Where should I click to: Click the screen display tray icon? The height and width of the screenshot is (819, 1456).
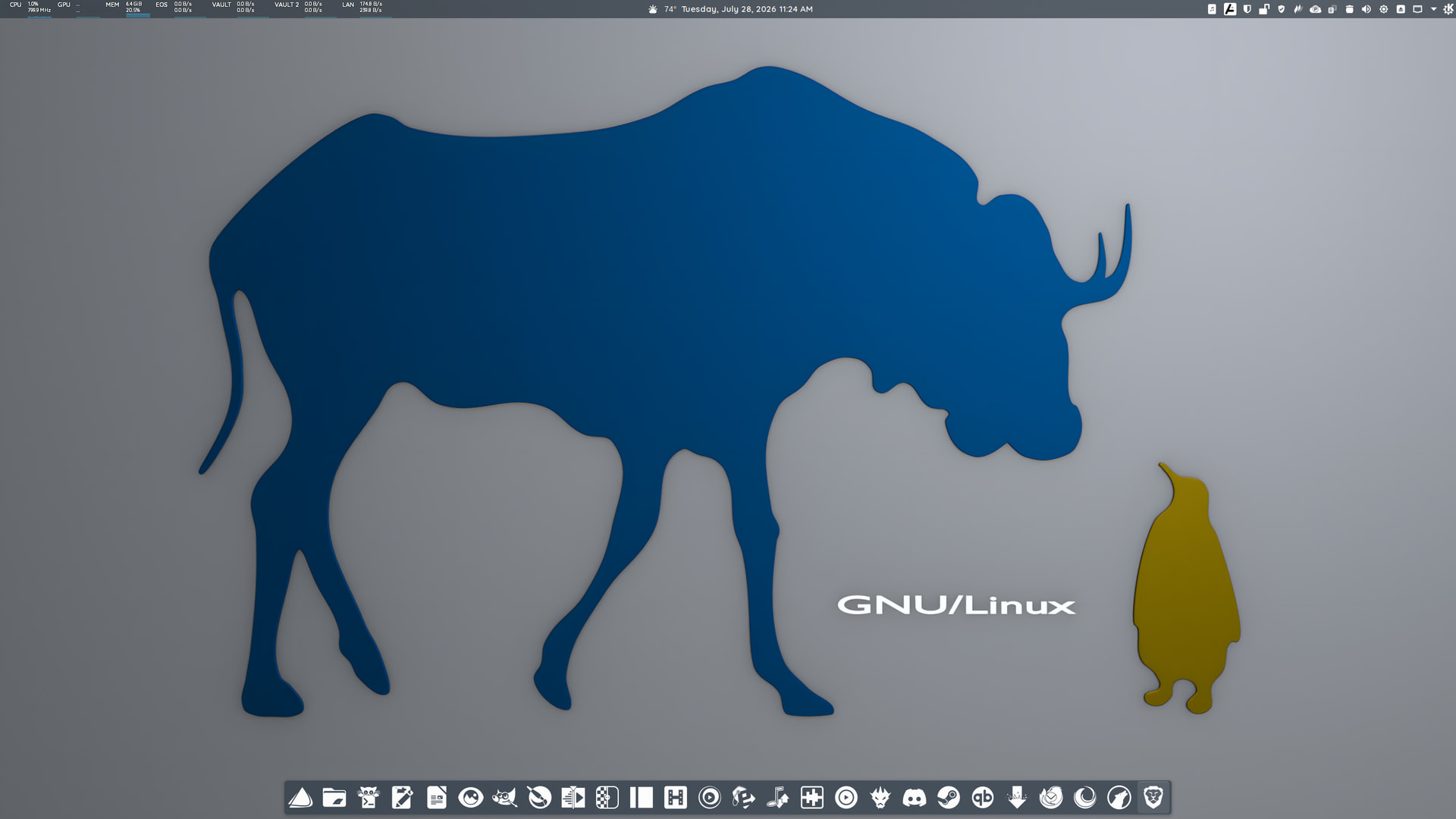tap(1417, 9)
